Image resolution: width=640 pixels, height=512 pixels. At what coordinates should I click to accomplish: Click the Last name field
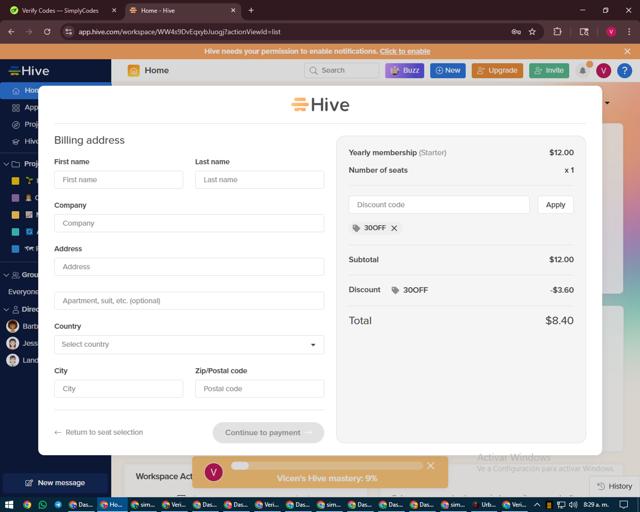[260, 180]
